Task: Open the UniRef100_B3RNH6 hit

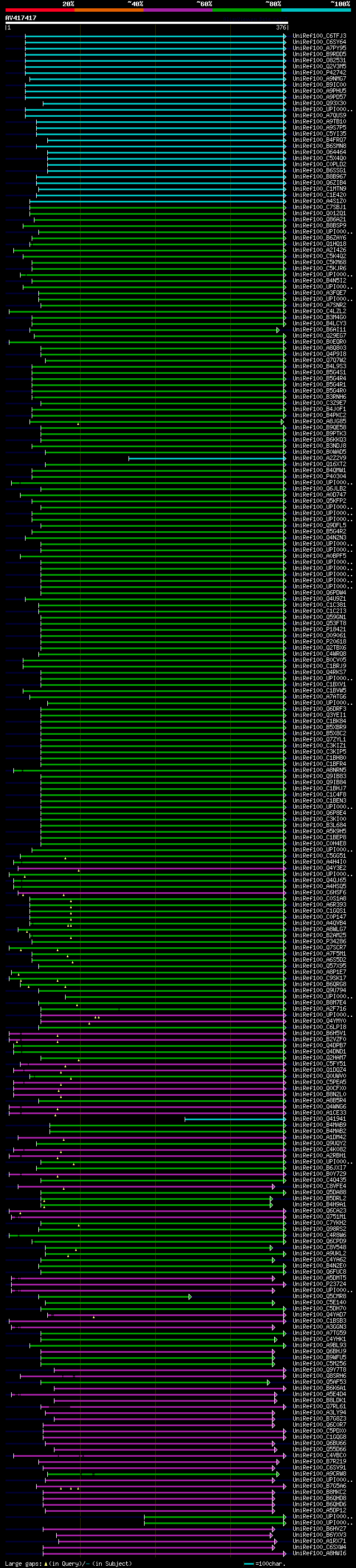Action: coord(319,397)
